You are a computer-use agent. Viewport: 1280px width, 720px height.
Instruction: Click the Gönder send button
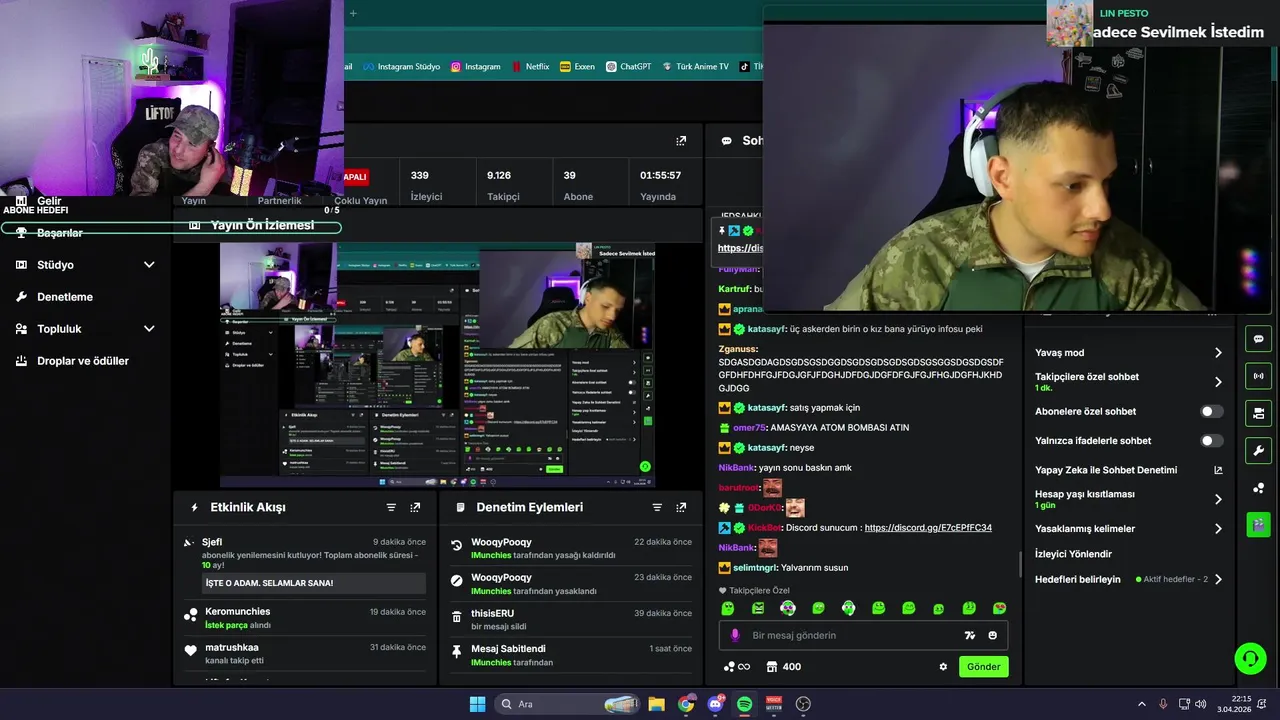click(983, 667)
